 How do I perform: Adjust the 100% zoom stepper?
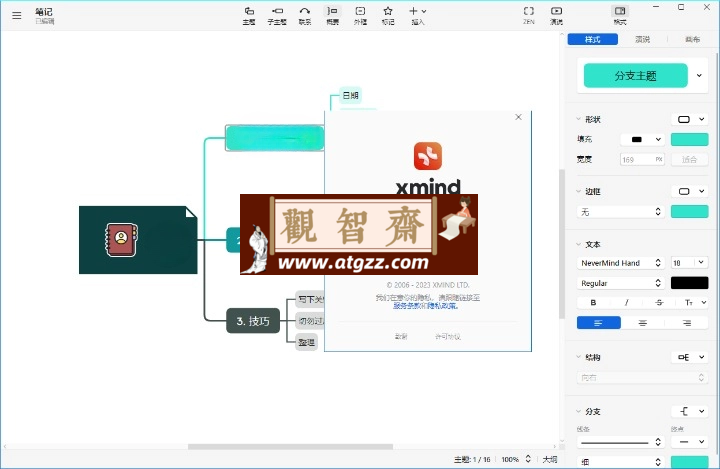(528, 459)
